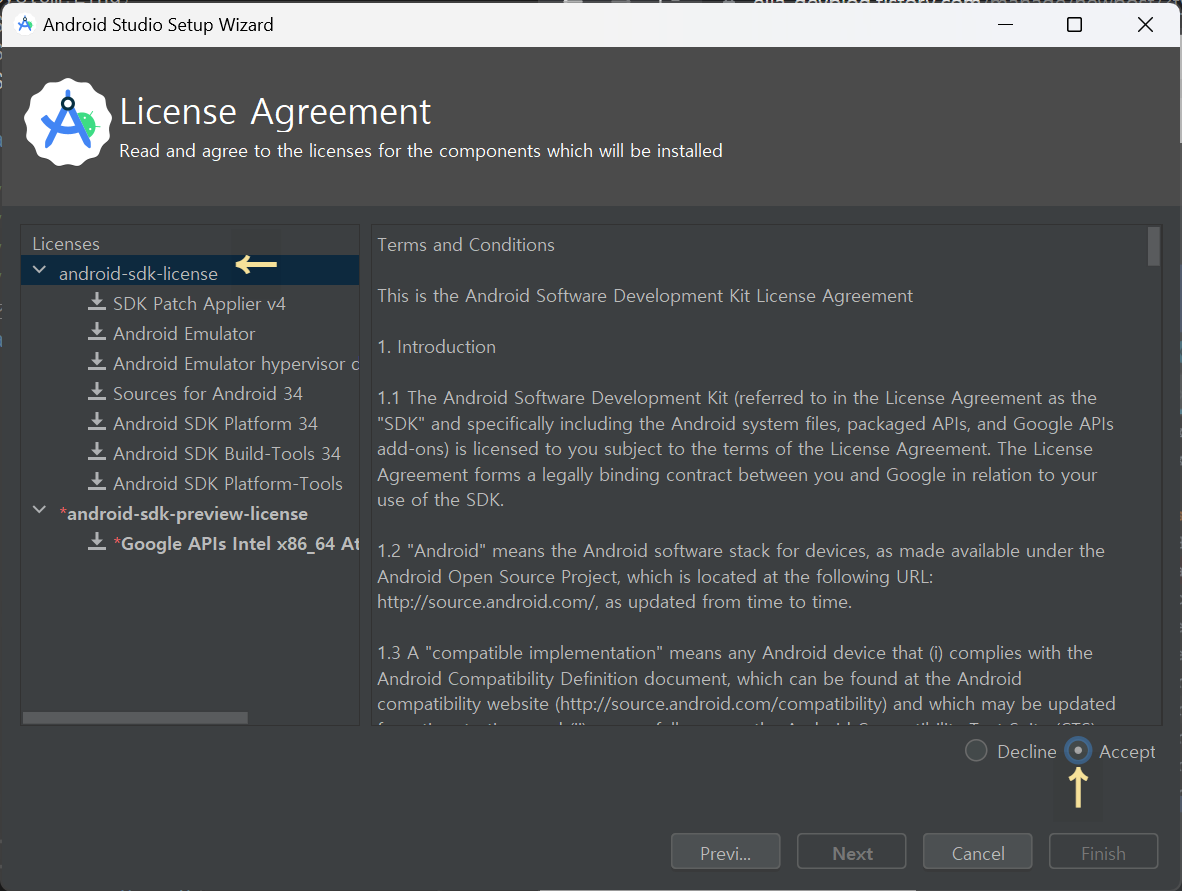
Task: Select the android-sdk-preview-license entry
Action: (184, 514)
